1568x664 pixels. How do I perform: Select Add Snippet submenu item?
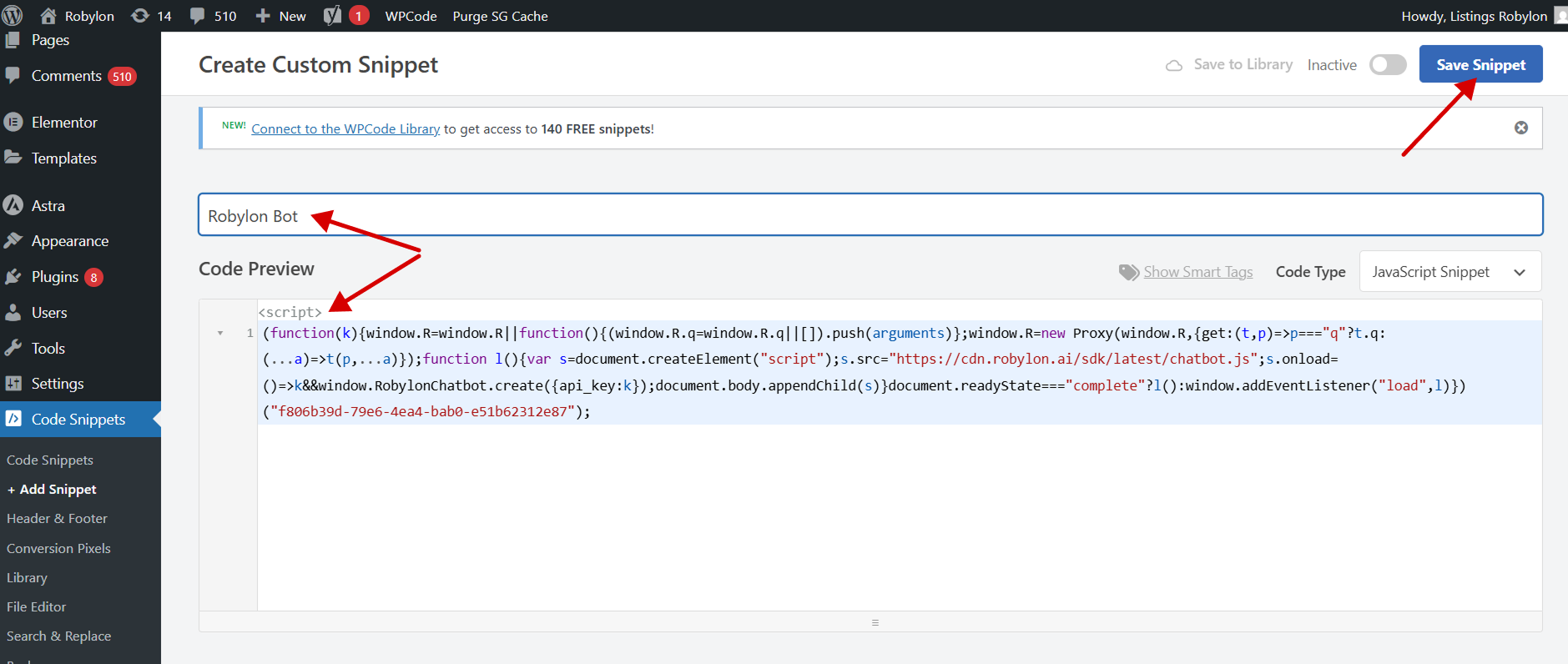tap(52, 490)
